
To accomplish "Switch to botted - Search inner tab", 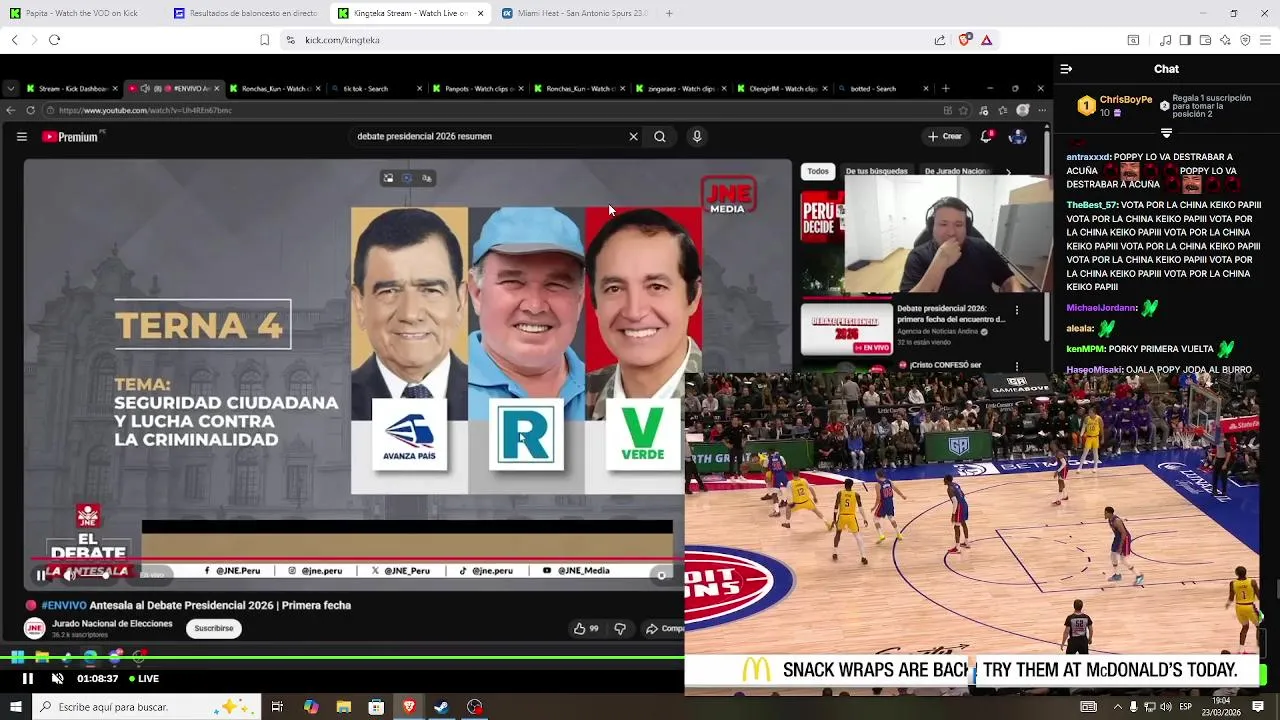I will (x=884, y=88).
